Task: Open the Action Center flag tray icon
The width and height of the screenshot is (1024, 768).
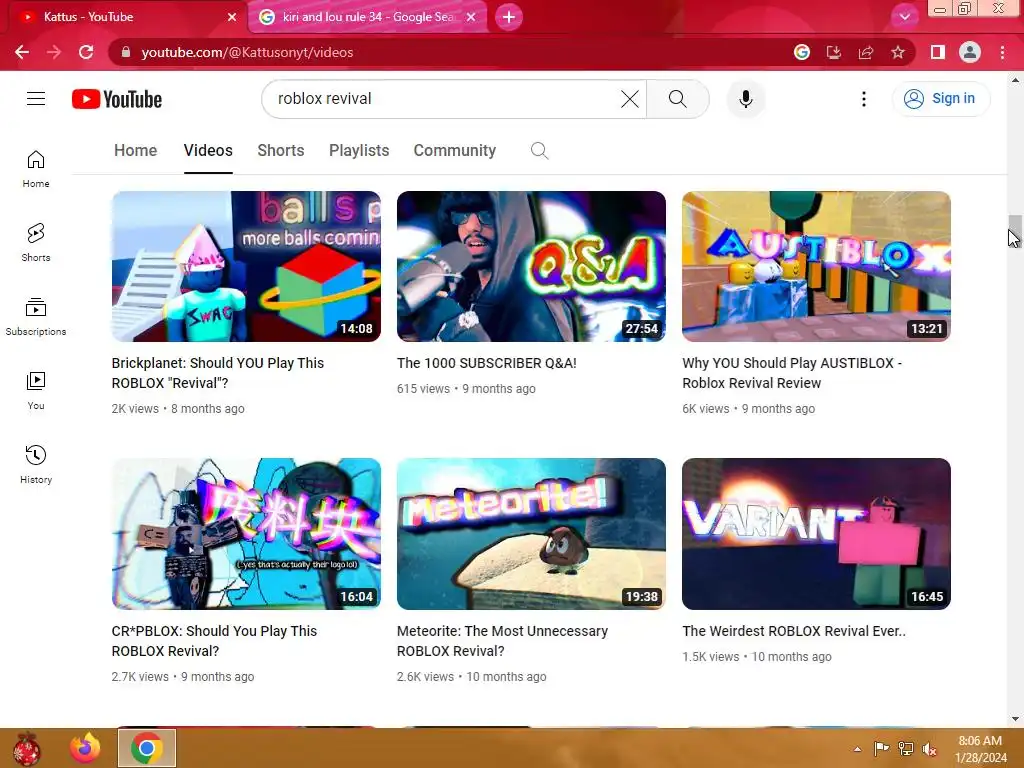Action: point(881,749)
